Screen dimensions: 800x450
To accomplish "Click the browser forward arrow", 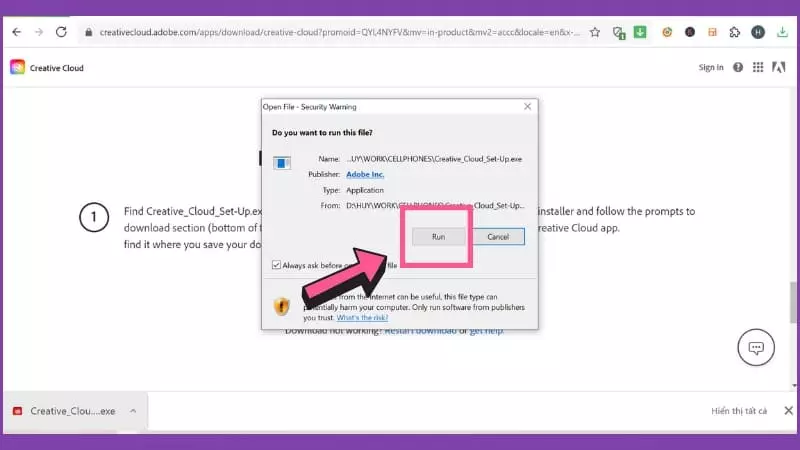I will pos(39,32).
